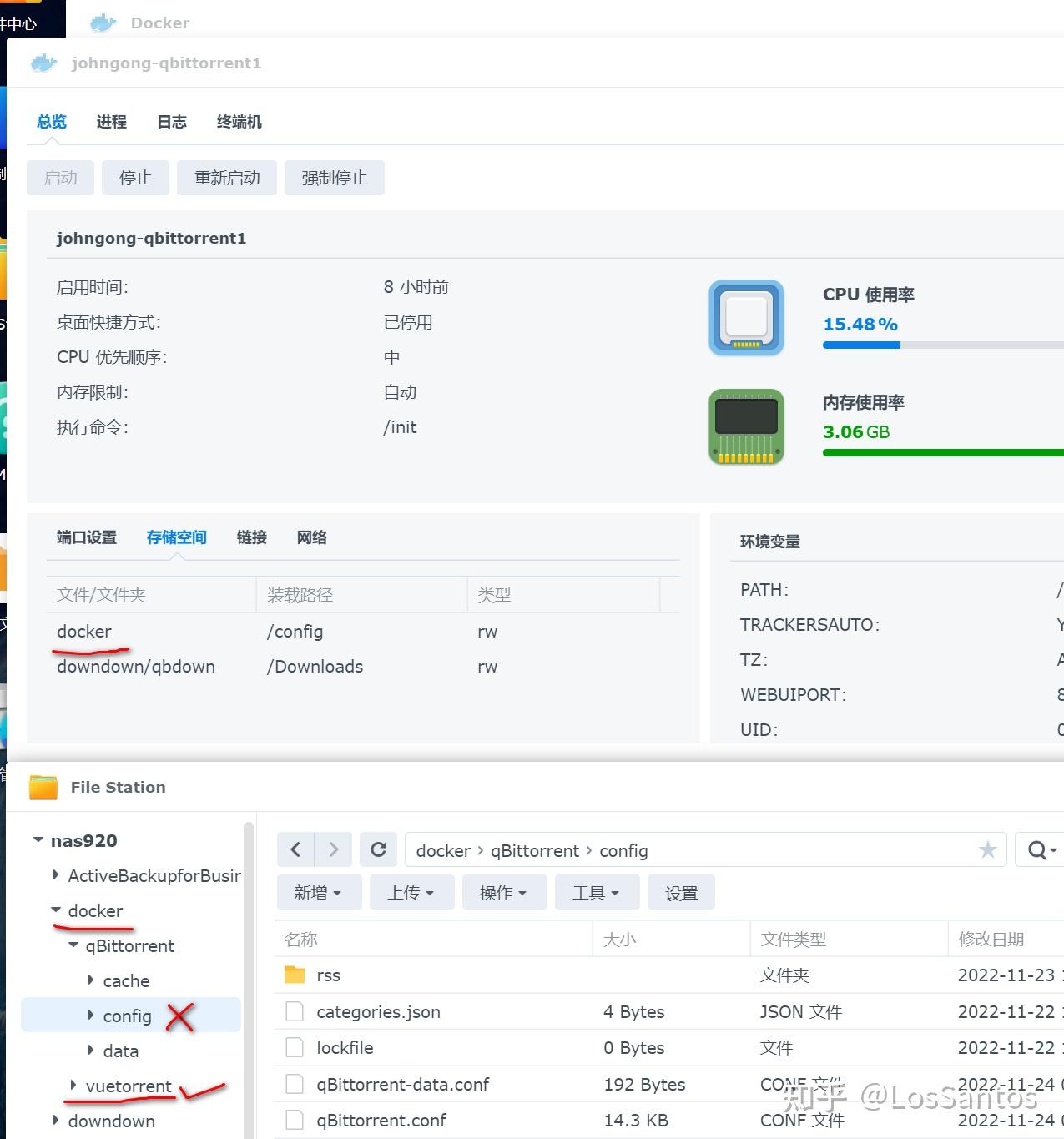Expand the vuetorrent folder tree node
This screenshot has height=1139, width=1064.
coord(73,1085)
